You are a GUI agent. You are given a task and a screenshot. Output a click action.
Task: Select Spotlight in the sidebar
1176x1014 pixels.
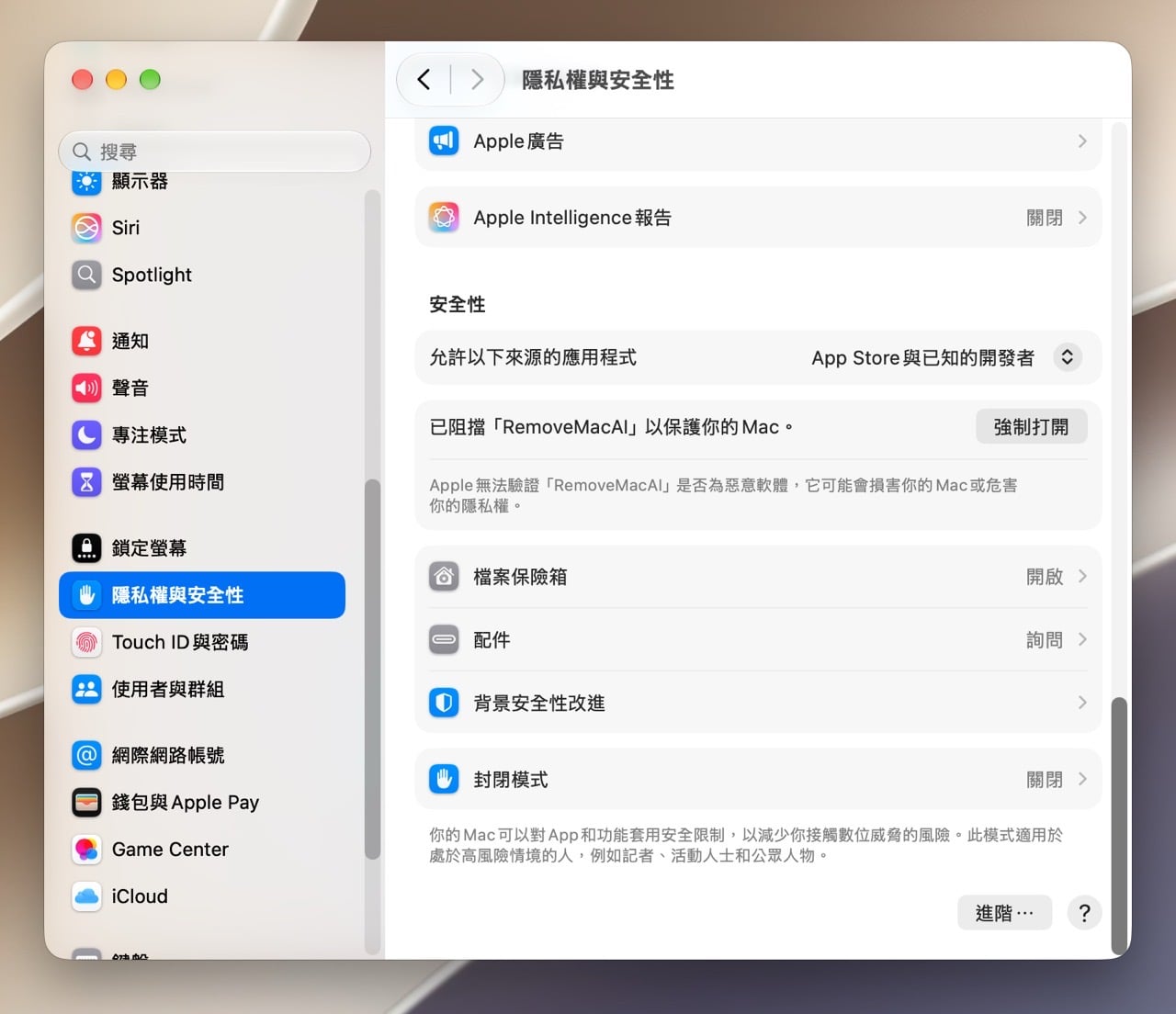(x=202, y=275)
